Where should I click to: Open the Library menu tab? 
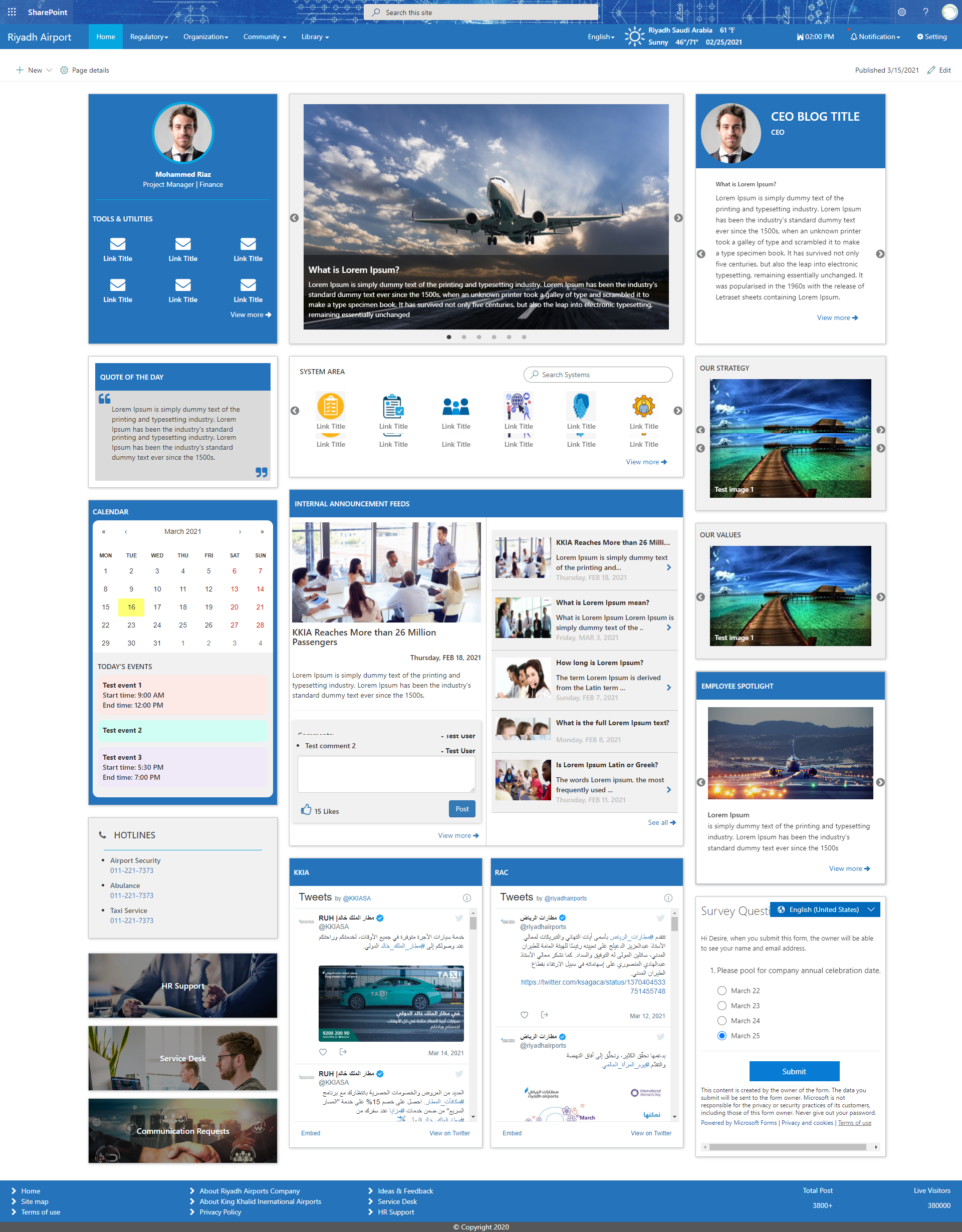tap(315, 36)
